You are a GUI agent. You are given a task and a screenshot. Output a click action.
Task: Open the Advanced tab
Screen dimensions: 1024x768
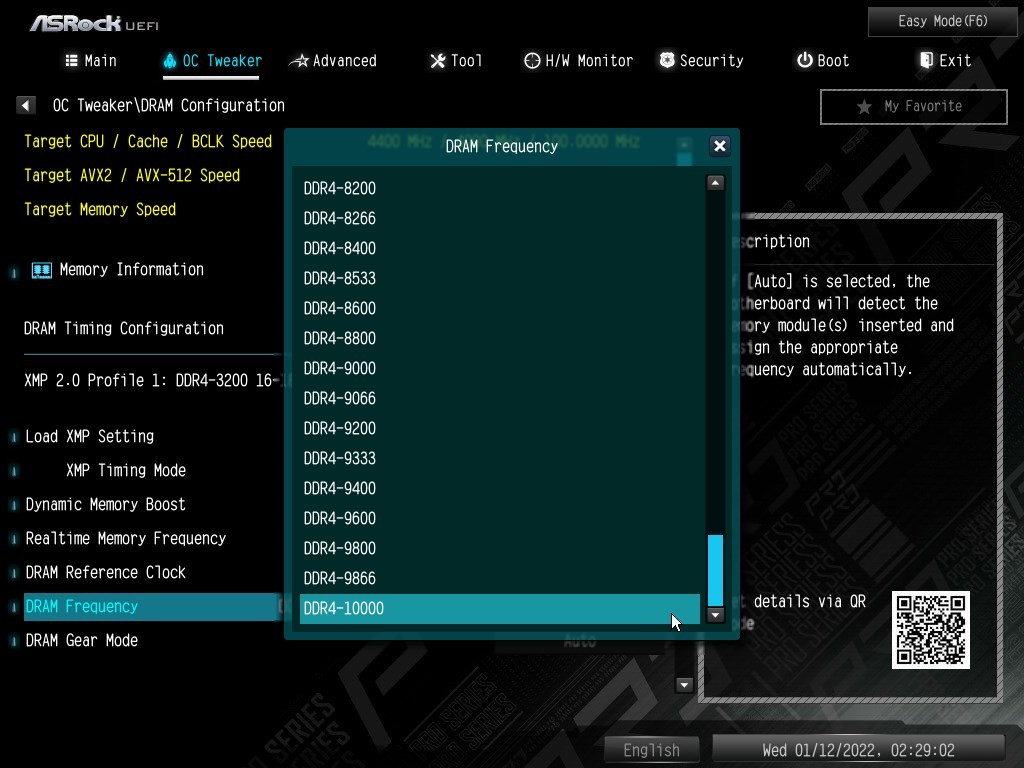click(x=333, y=61)
